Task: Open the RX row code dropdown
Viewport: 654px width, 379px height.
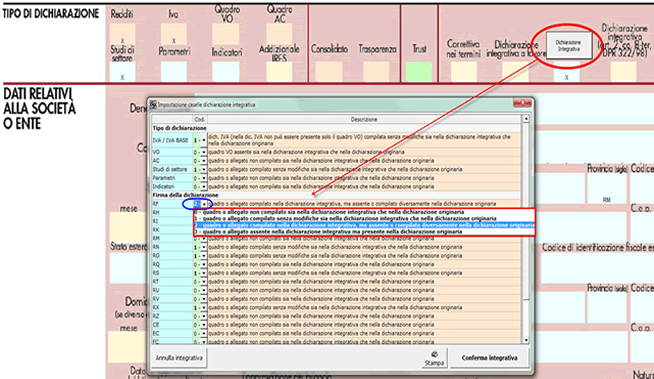Action: (x=204, y=308)
